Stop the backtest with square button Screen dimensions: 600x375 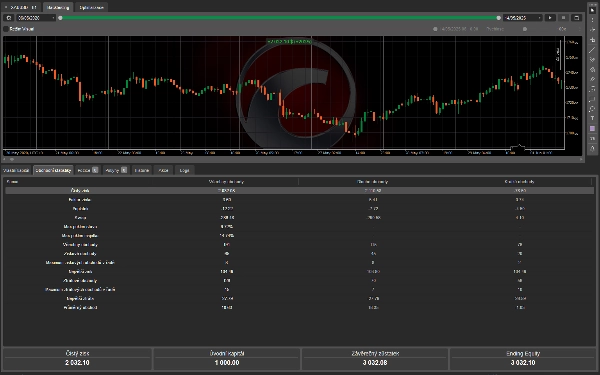[563, 18]
